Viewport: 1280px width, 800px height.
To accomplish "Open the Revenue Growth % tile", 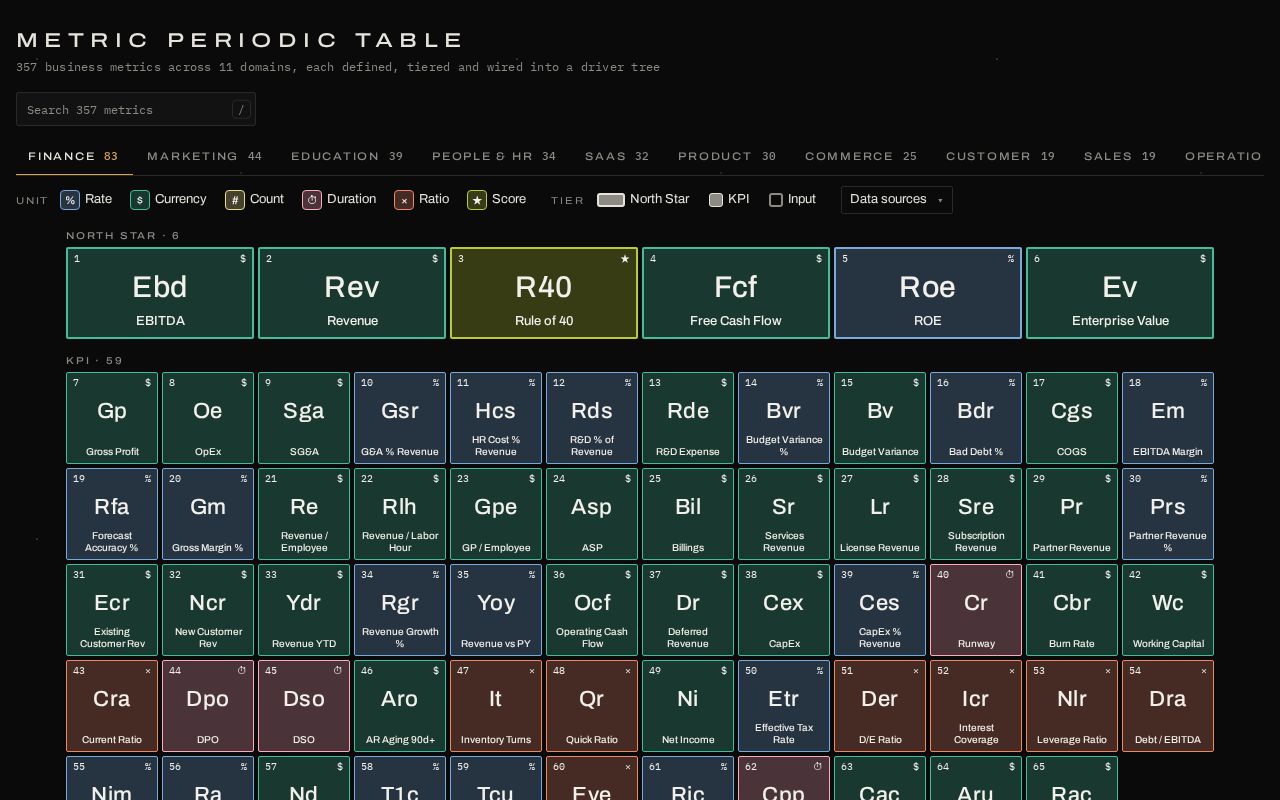I will (400, 610).
